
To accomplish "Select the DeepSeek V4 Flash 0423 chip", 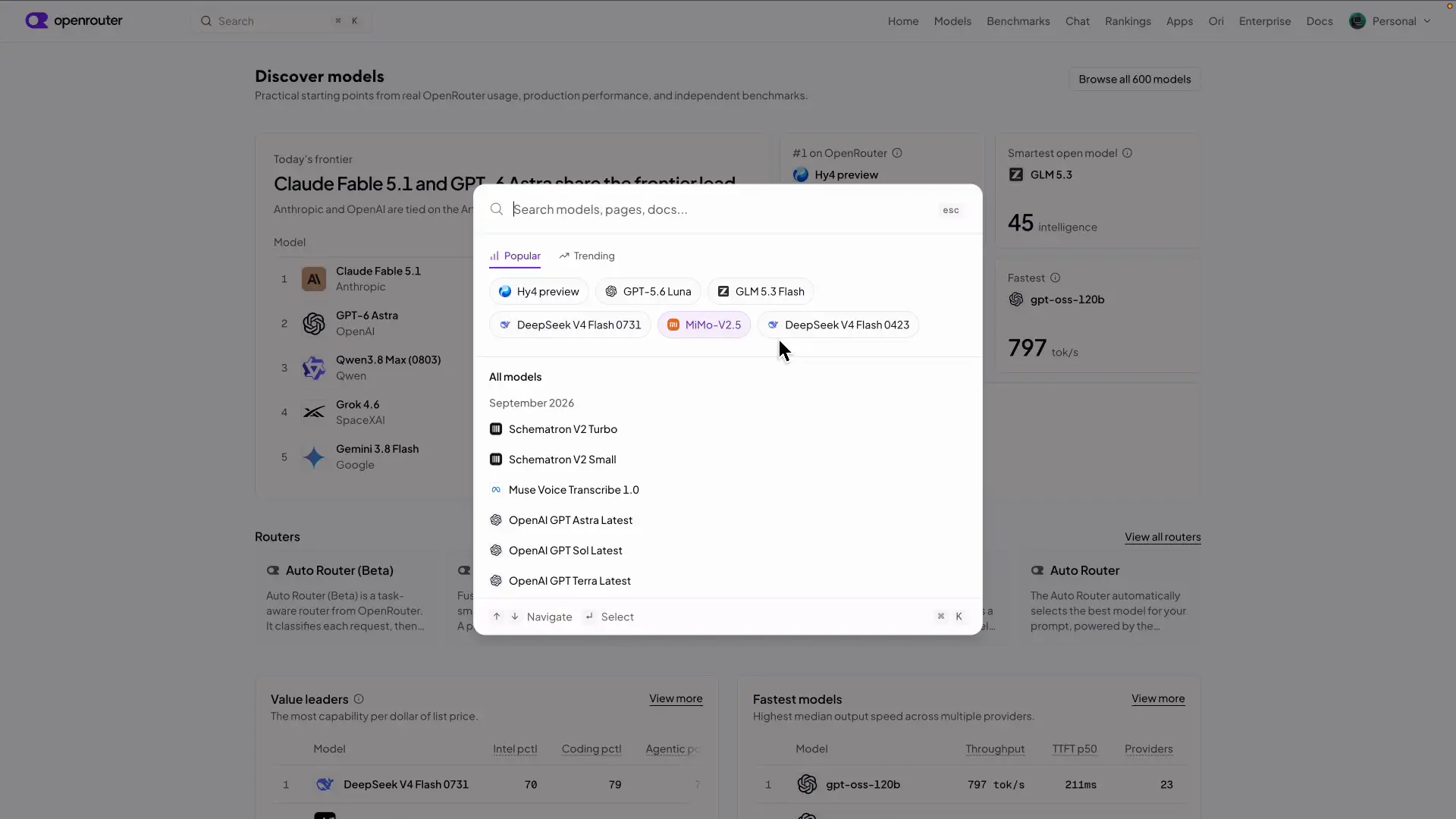I will (x=838, y=325).
